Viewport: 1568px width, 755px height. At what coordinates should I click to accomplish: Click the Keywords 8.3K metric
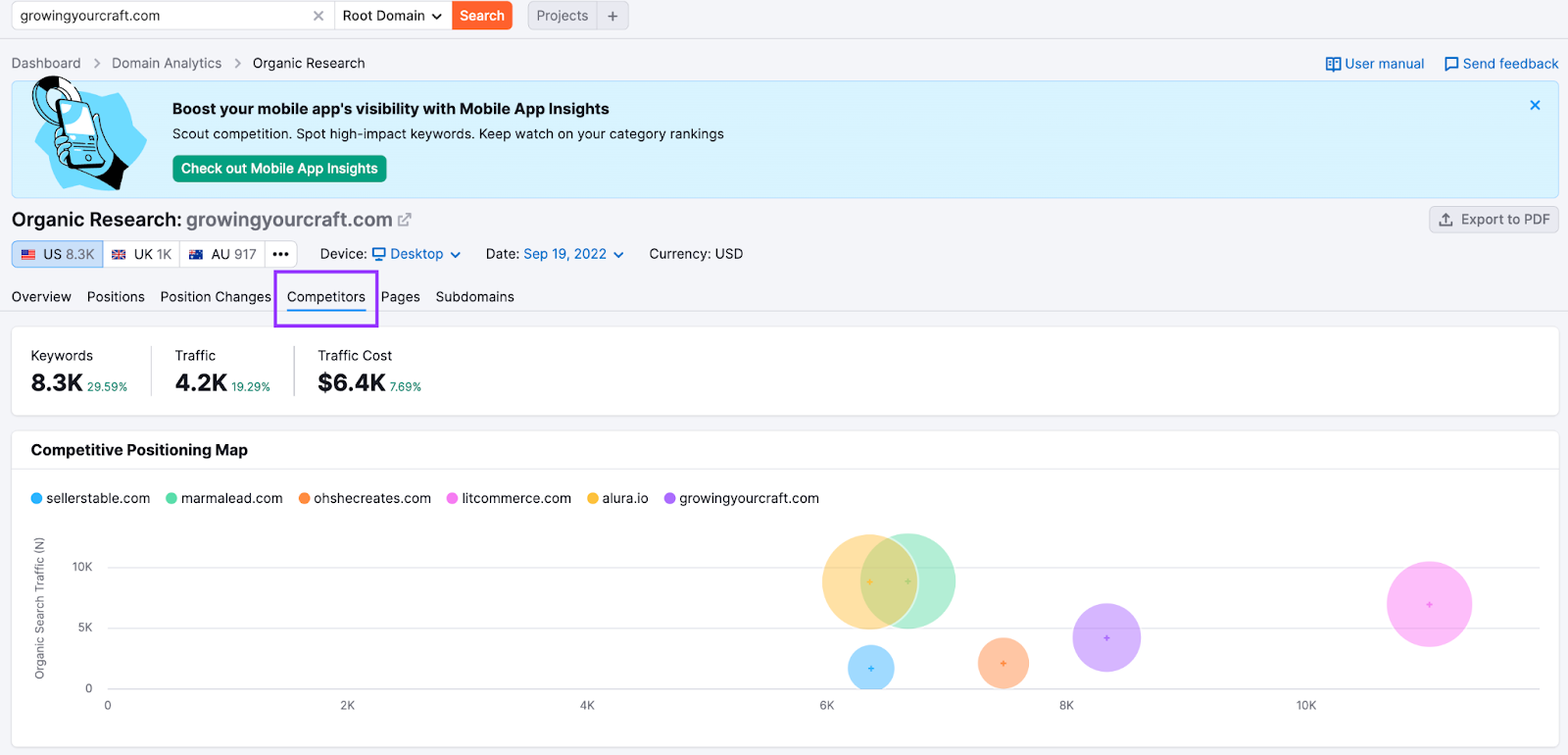[x=79, y=371]
